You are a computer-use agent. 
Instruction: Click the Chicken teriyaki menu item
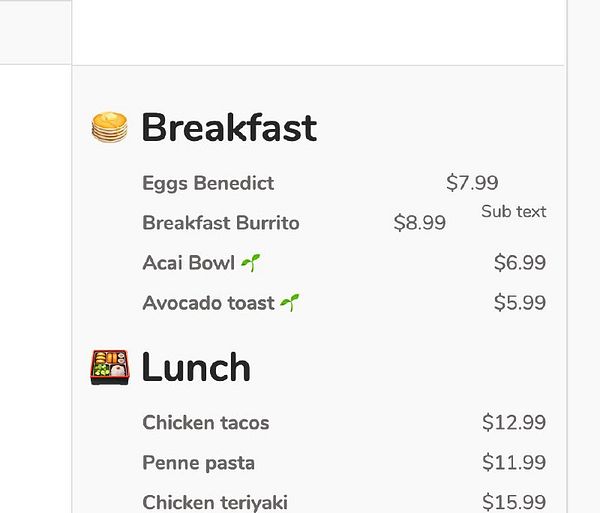pyautogui.click(x=215, y=502)
